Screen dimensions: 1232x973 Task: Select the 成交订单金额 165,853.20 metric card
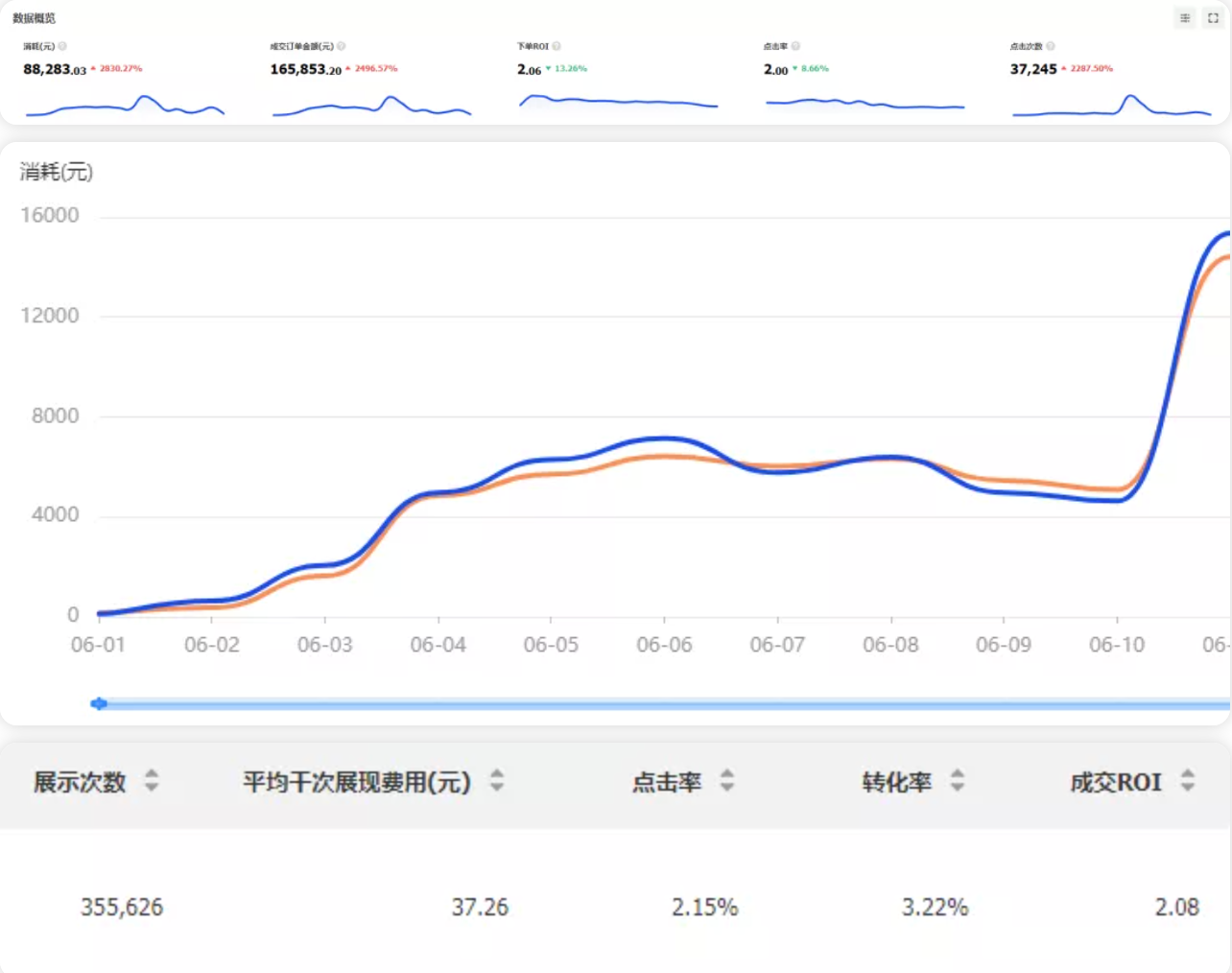(371, 79)
